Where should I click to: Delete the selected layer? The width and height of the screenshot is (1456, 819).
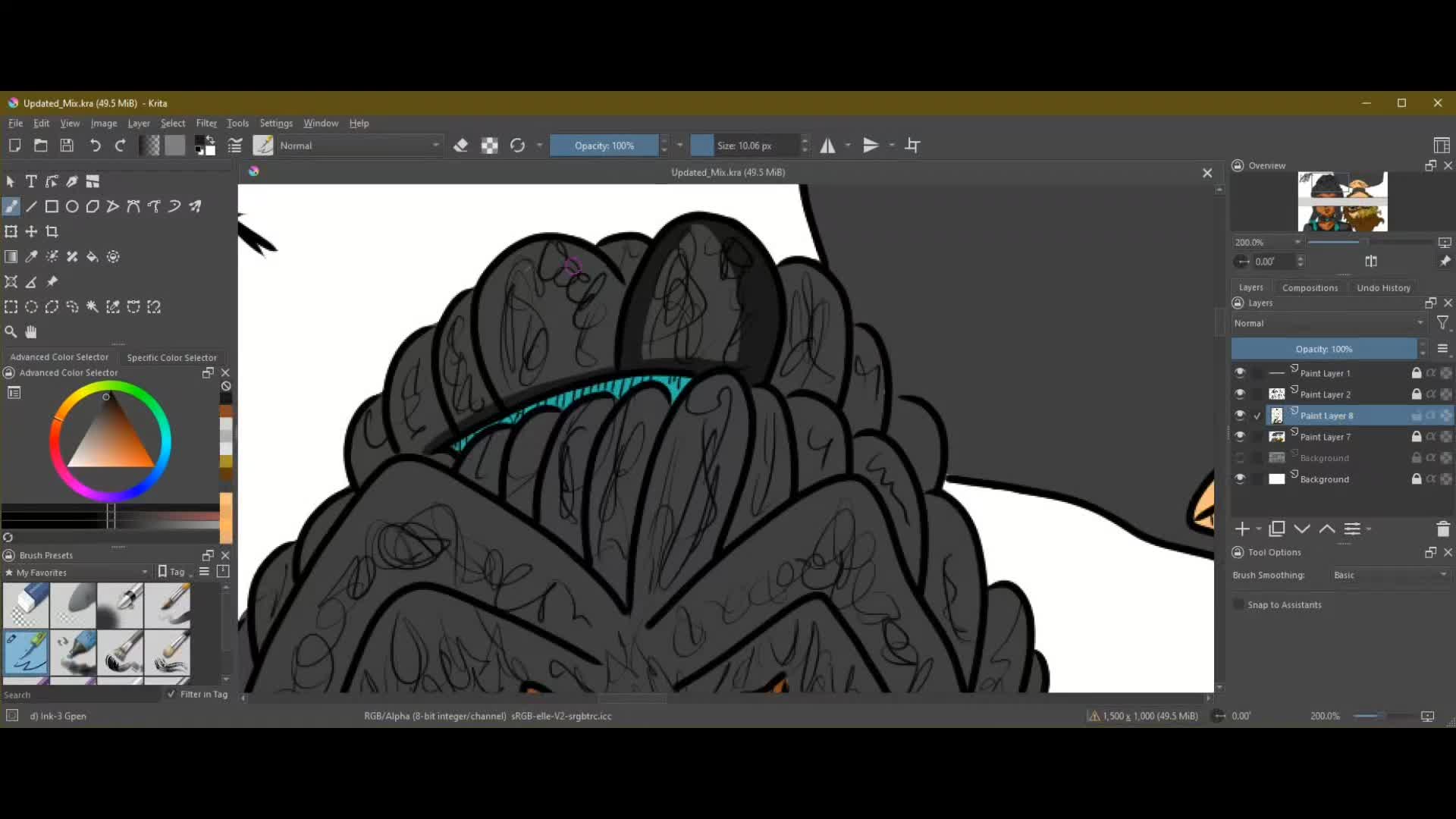click(x=1442, y=529)
